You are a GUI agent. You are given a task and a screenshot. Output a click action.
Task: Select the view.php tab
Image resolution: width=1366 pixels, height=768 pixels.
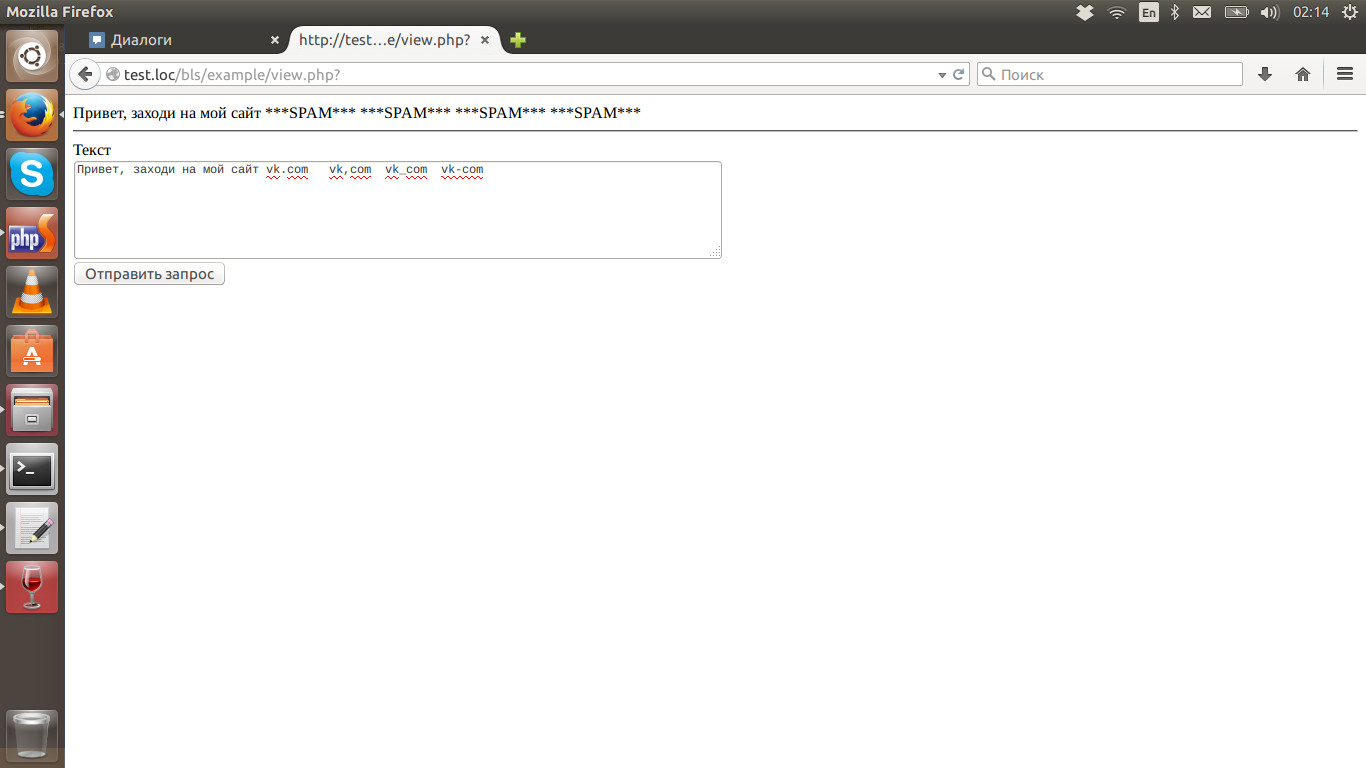396,40
